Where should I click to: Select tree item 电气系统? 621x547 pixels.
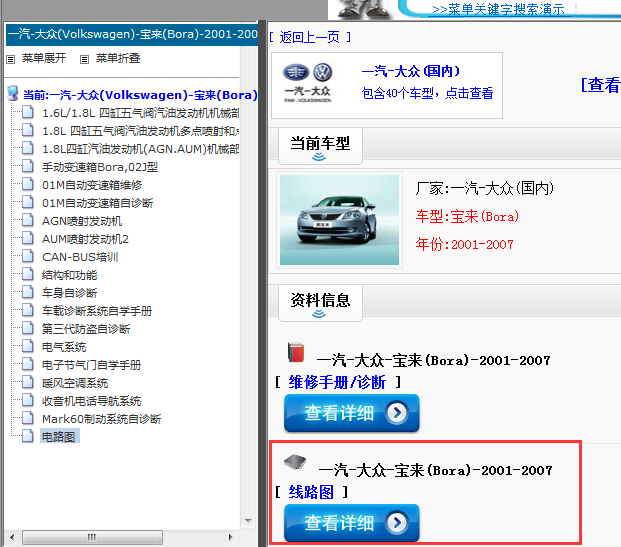point(64,347)
